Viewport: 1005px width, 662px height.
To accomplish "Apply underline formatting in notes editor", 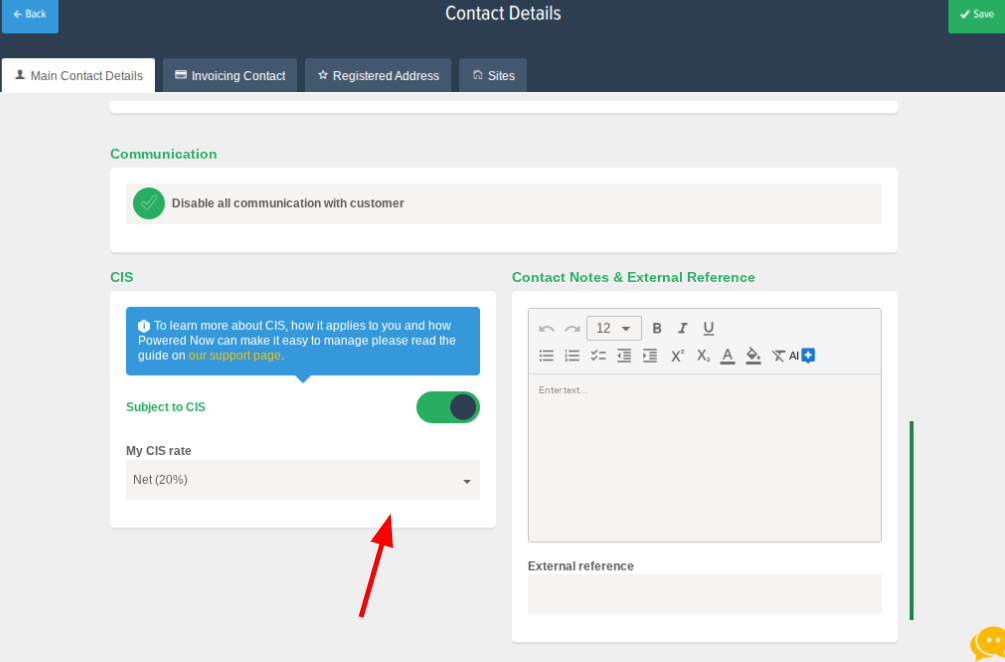I will (x=708, y=328).
